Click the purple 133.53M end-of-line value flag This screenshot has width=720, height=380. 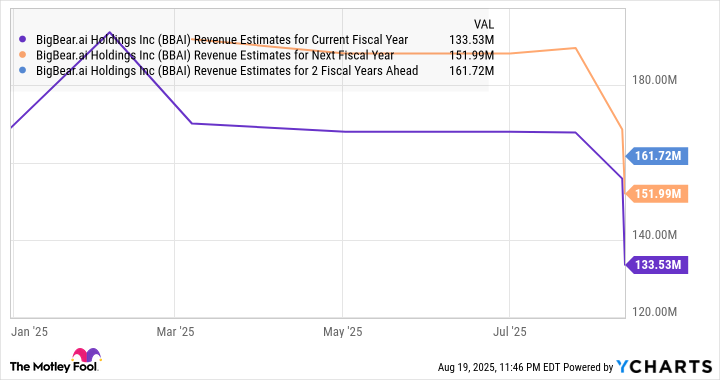(657, 265)
